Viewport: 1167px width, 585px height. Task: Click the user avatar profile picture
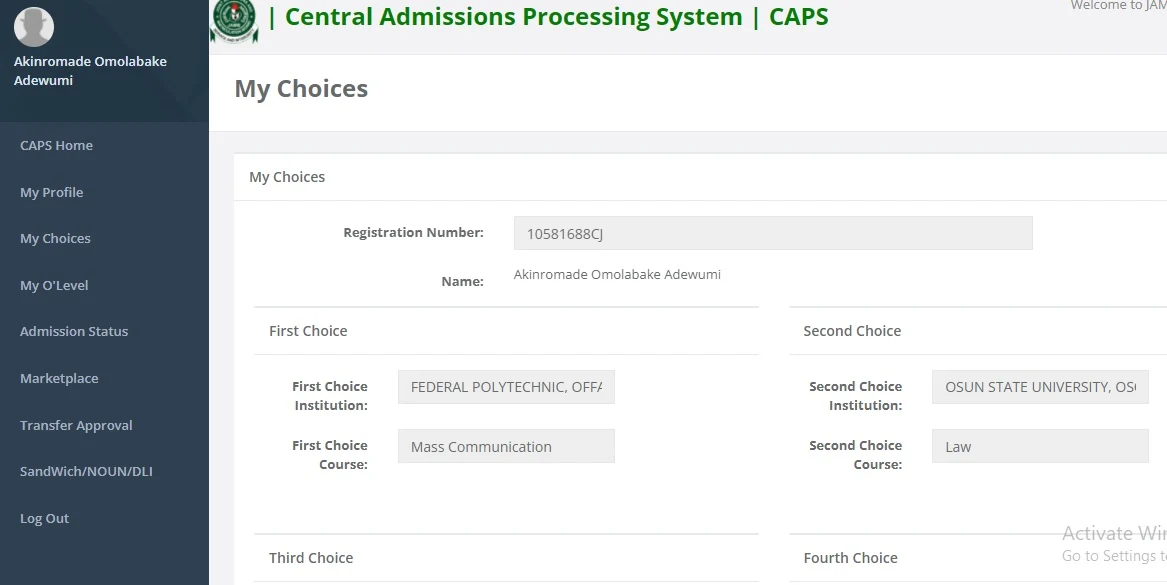(x=34, y=27)
